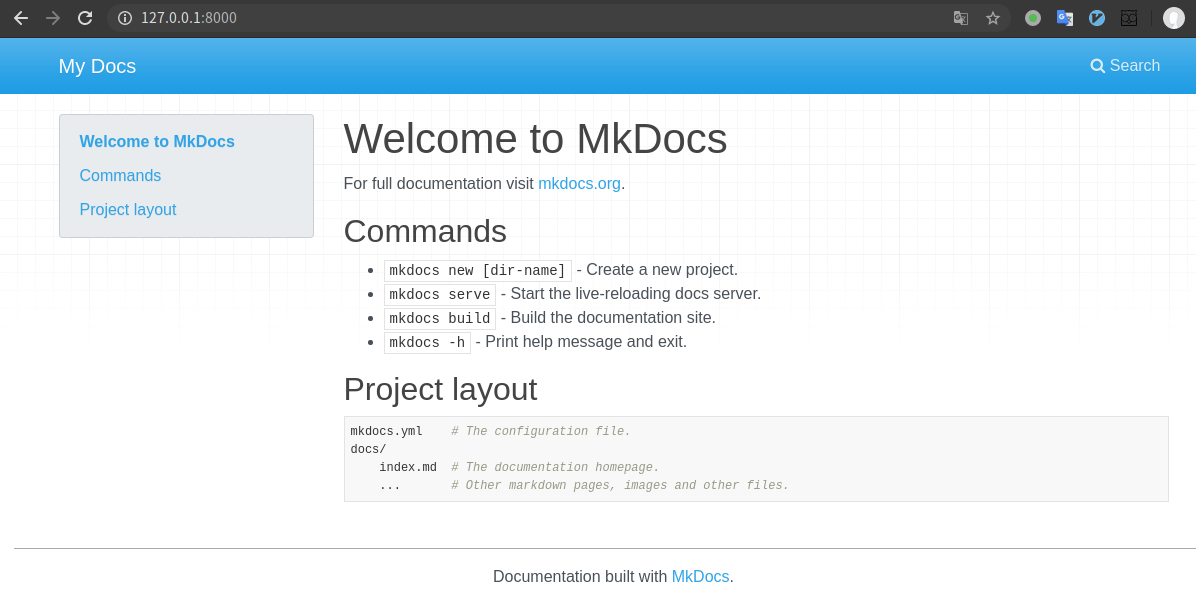Open the MkDocs link in footer
Image resolution: width=1196 pixels, height=608 pixels.
[x=700, y=577]
